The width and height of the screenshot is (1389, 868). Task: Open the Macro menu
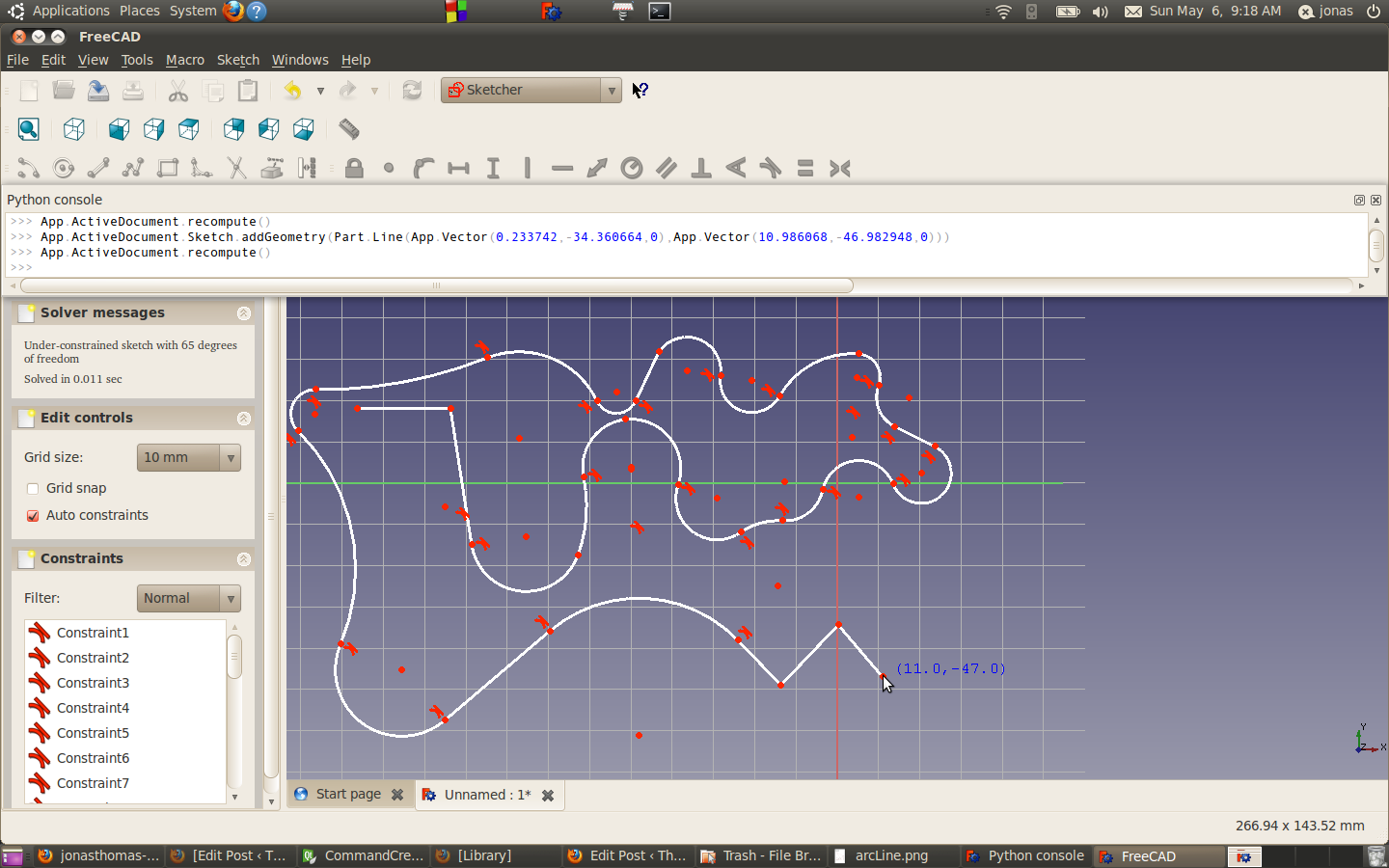click(x=184, y=60)
